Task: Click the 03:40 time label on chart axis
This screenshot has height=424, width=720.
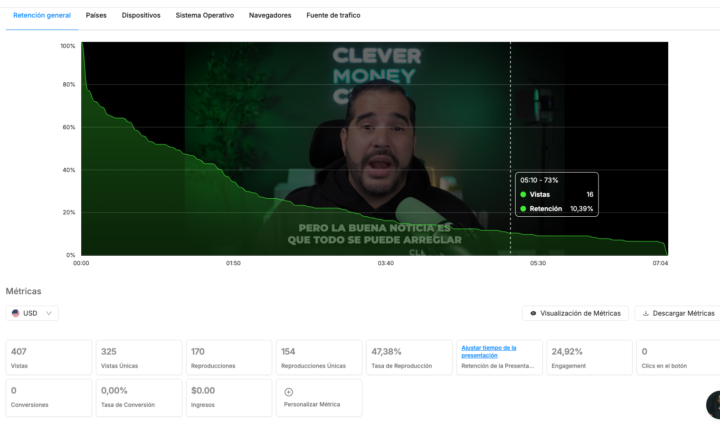Action: coord(385,263)
